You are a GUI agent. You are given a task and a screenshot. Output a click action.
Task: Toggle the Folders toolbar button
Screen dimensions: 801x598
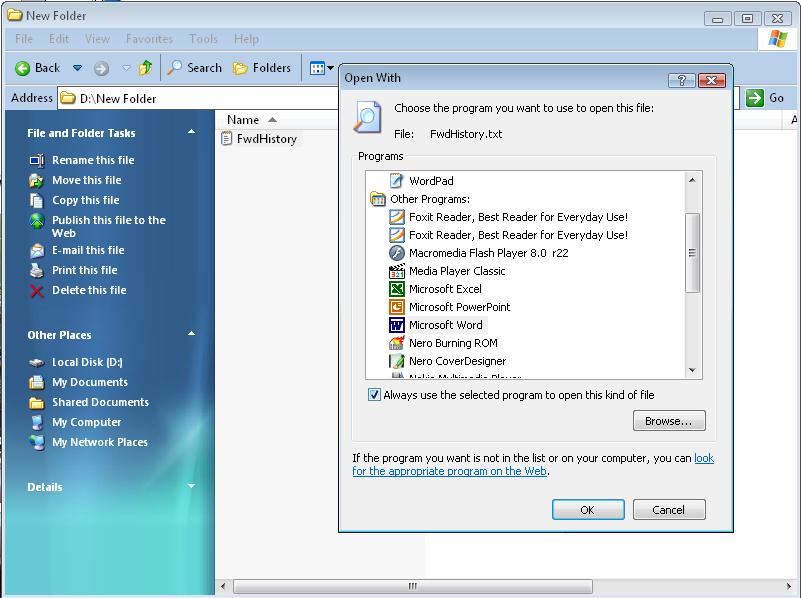262,68
